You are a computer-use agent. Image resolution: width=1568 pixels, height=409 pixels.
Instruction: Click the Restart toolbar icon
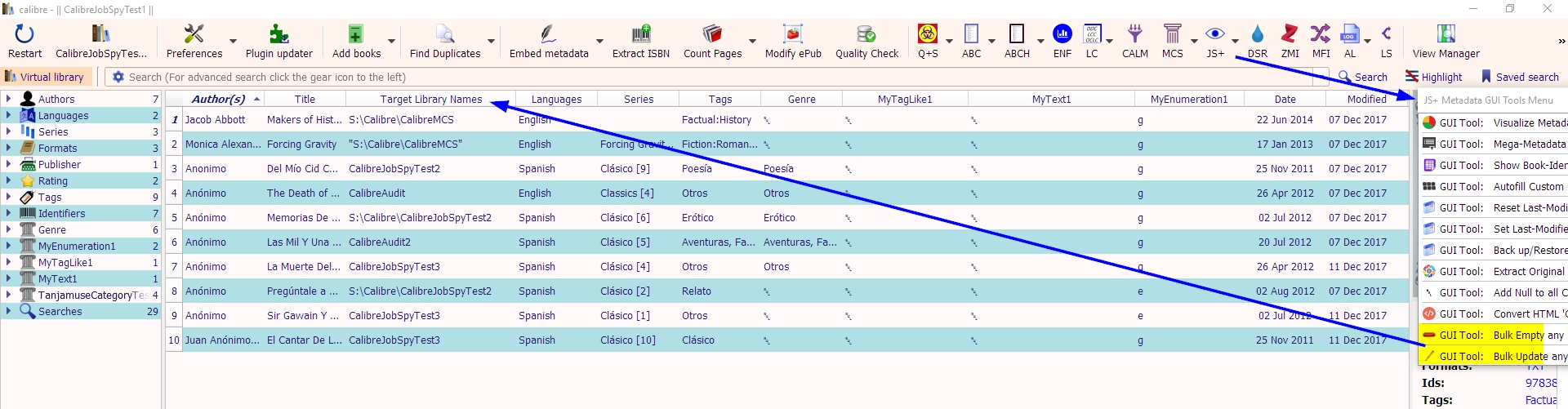pyautogui.click(x=24, y=33)
